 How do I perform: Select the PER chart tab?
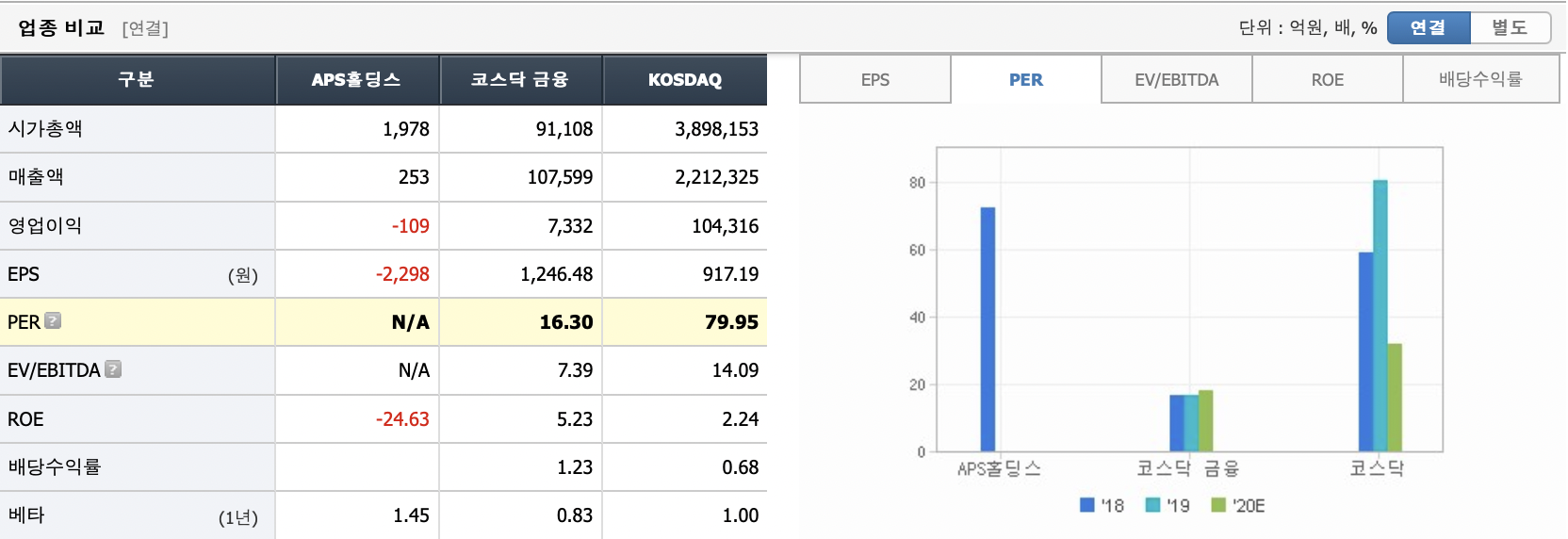1026,80
